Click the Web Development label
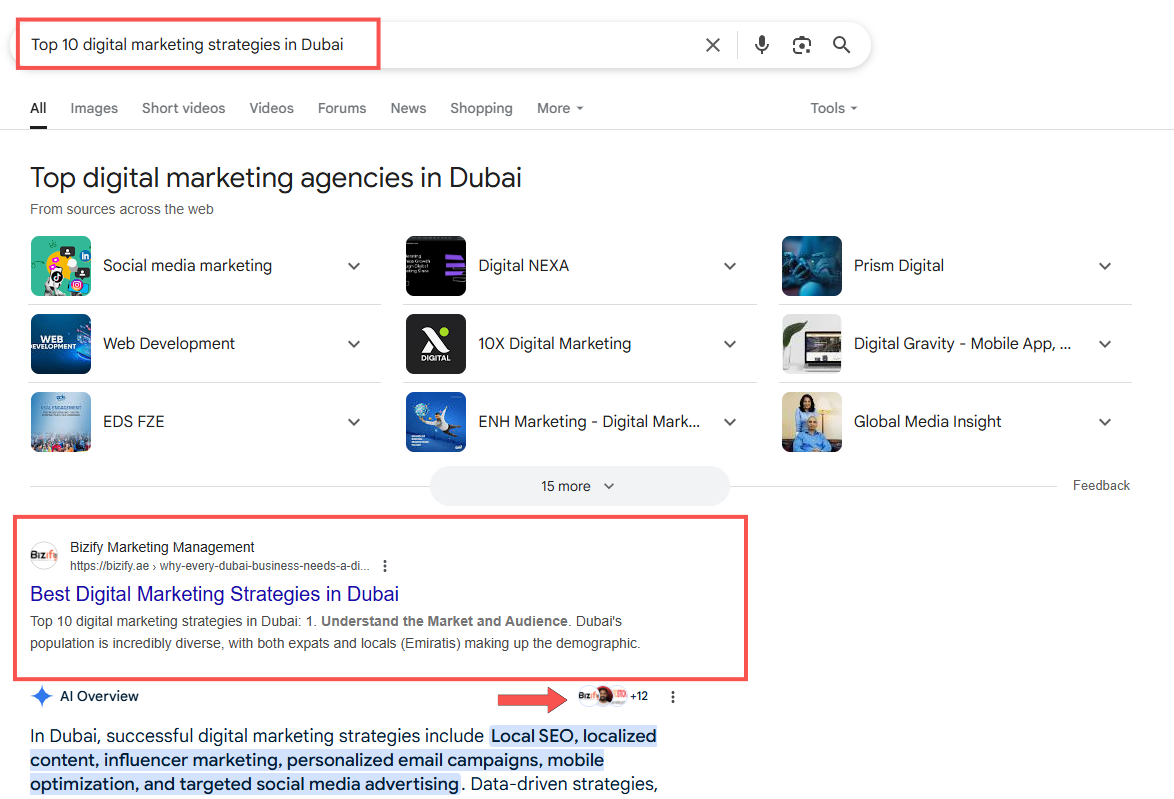 tap(169, 344)
